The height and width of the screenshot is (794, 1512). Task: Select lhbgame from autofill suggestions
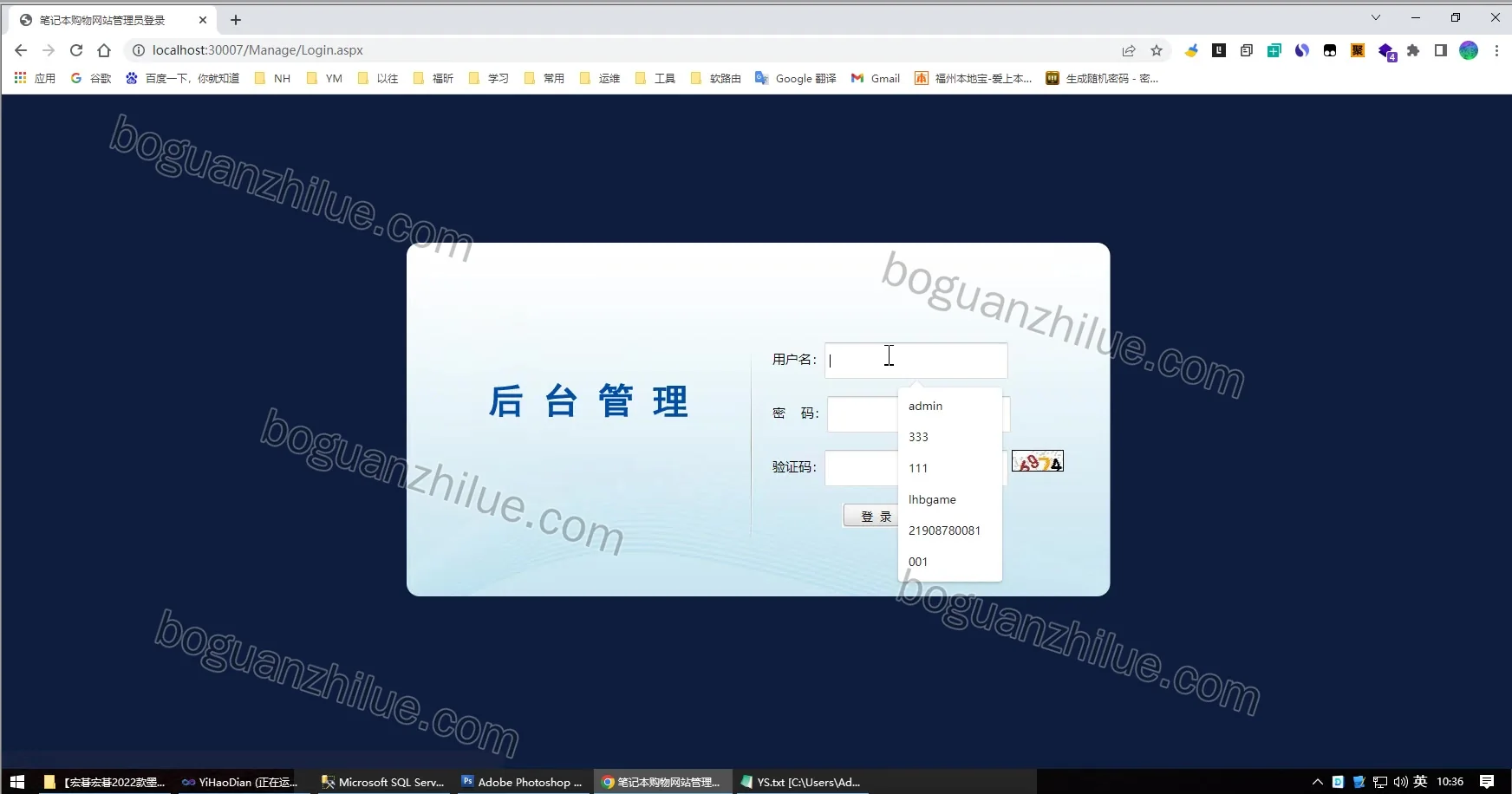[950, 499]
